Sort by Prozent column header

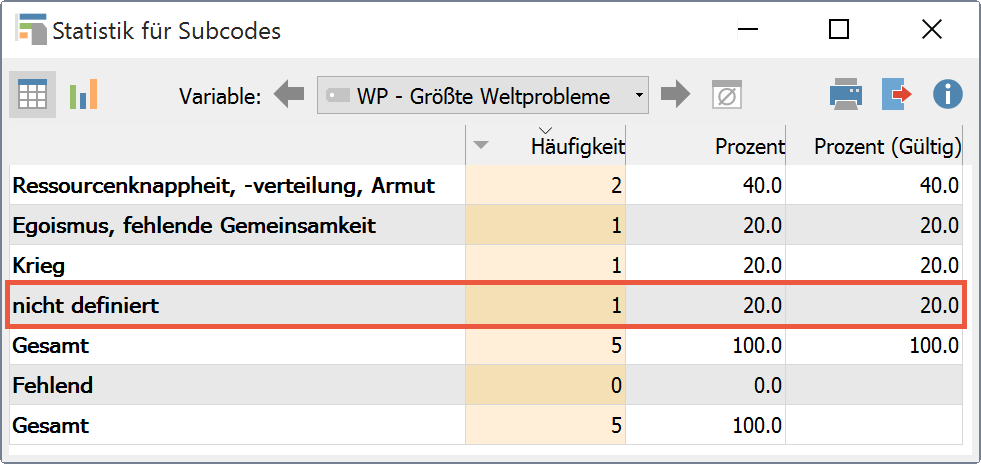click(x=748, y=147)
